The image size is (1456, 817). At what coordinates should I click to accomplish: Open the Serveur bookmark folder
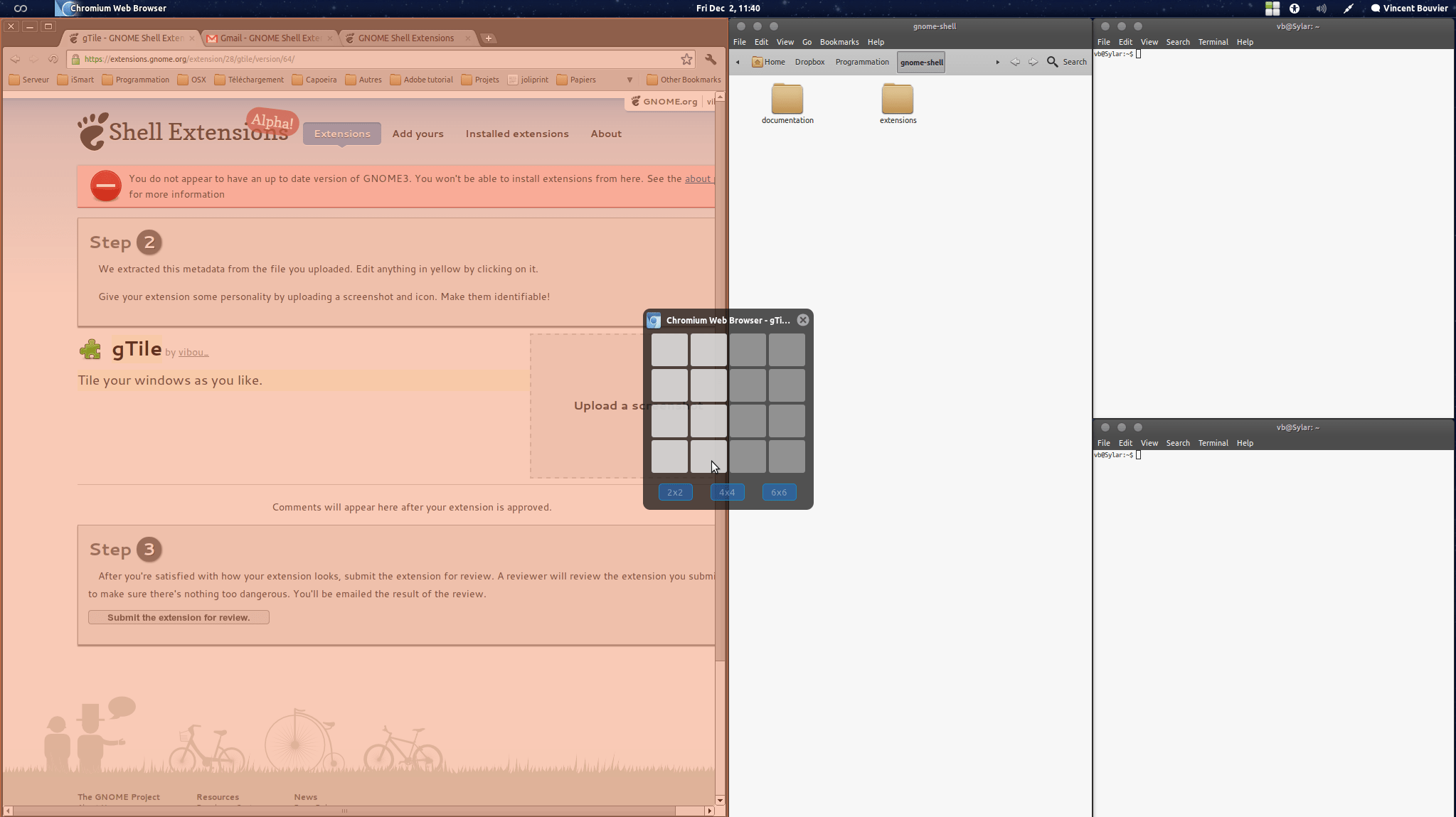click(29, 80)
